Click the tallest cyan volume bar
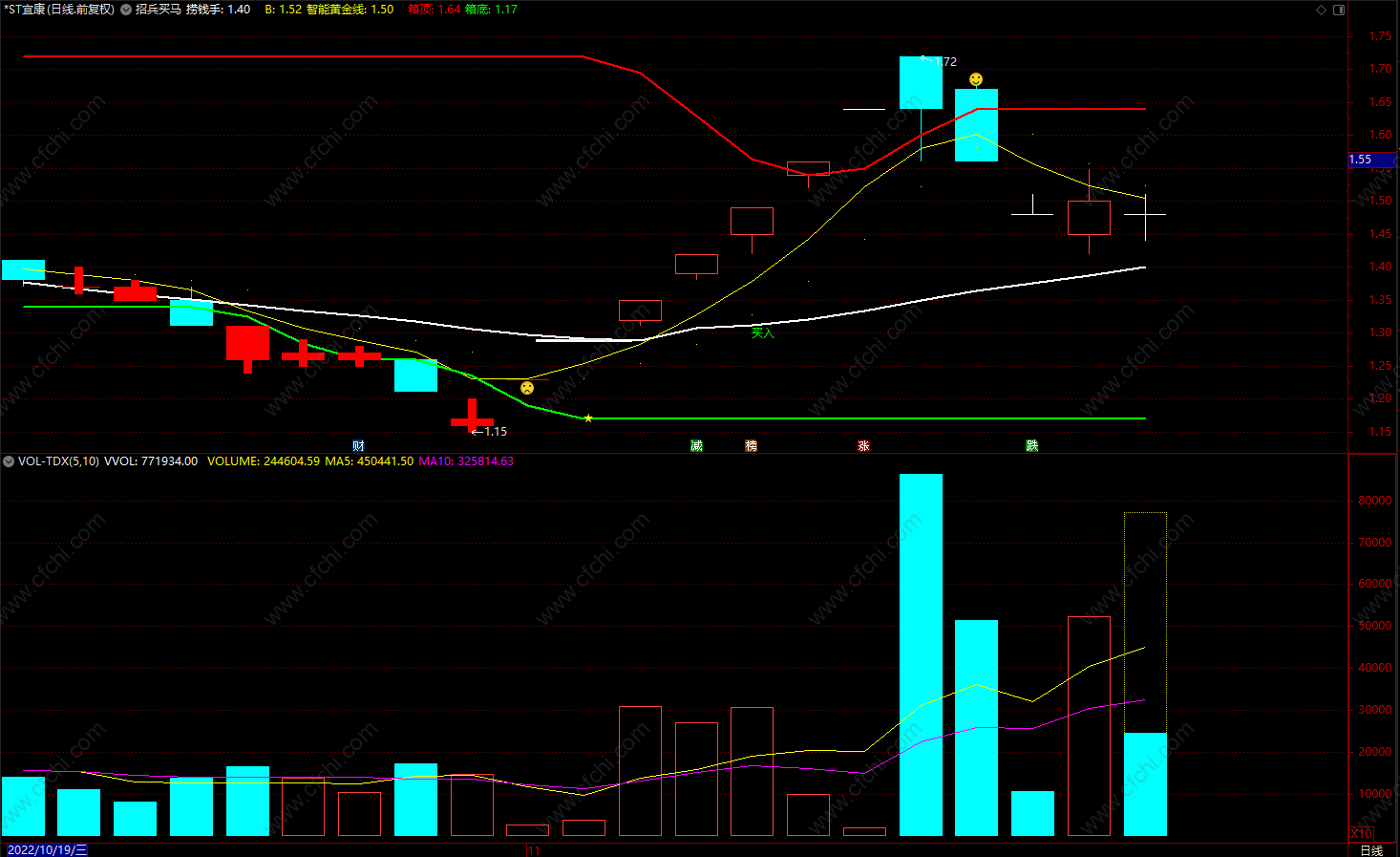1400x857 pixels. pos(921,654)
